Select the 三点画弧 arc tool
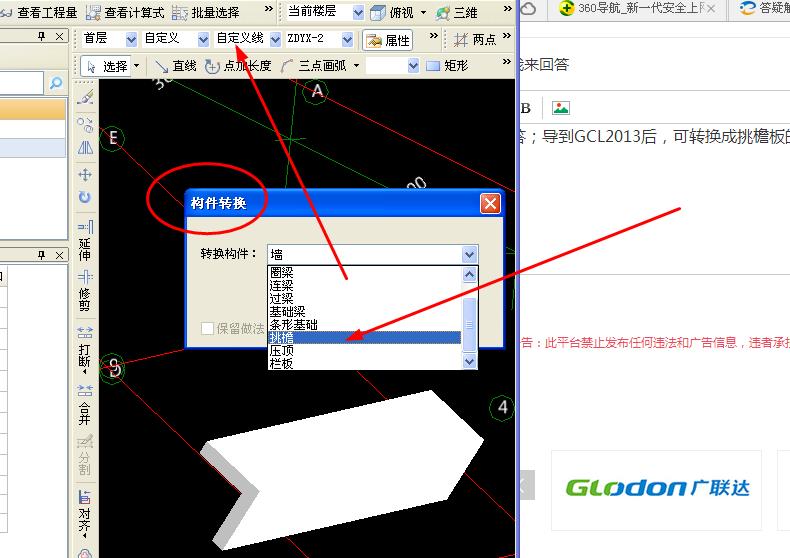790x558 pixels. (314, 66)
